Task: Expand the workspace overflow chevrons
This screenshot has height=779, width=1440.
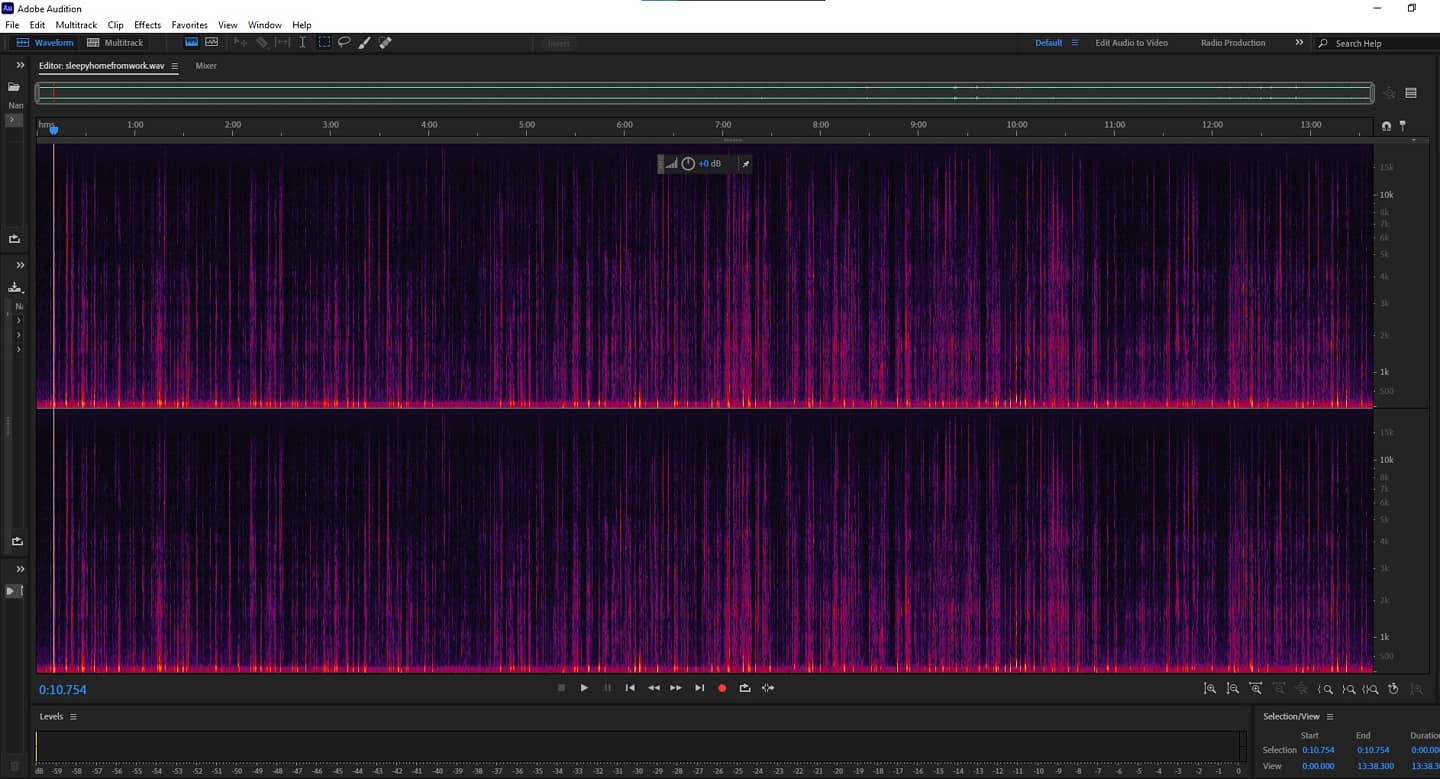Action: click(x=1299, y=43)
